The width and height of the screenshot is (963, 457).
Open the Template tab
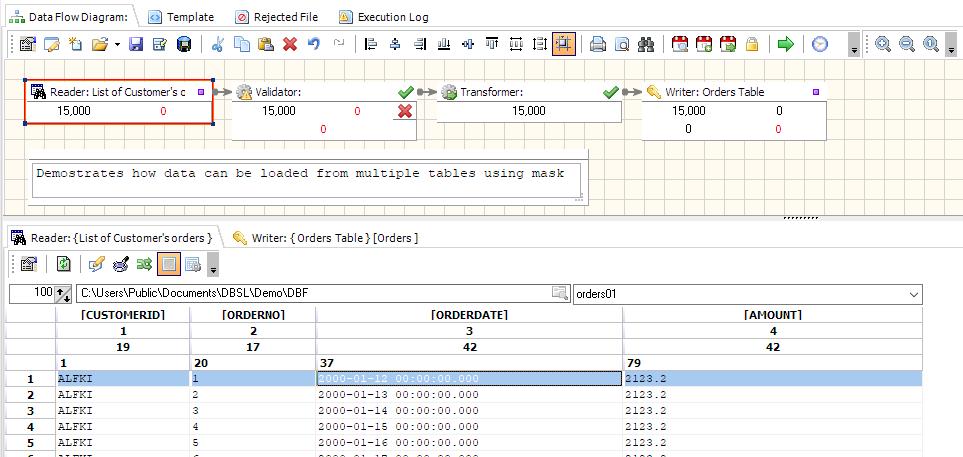[181, 17]
